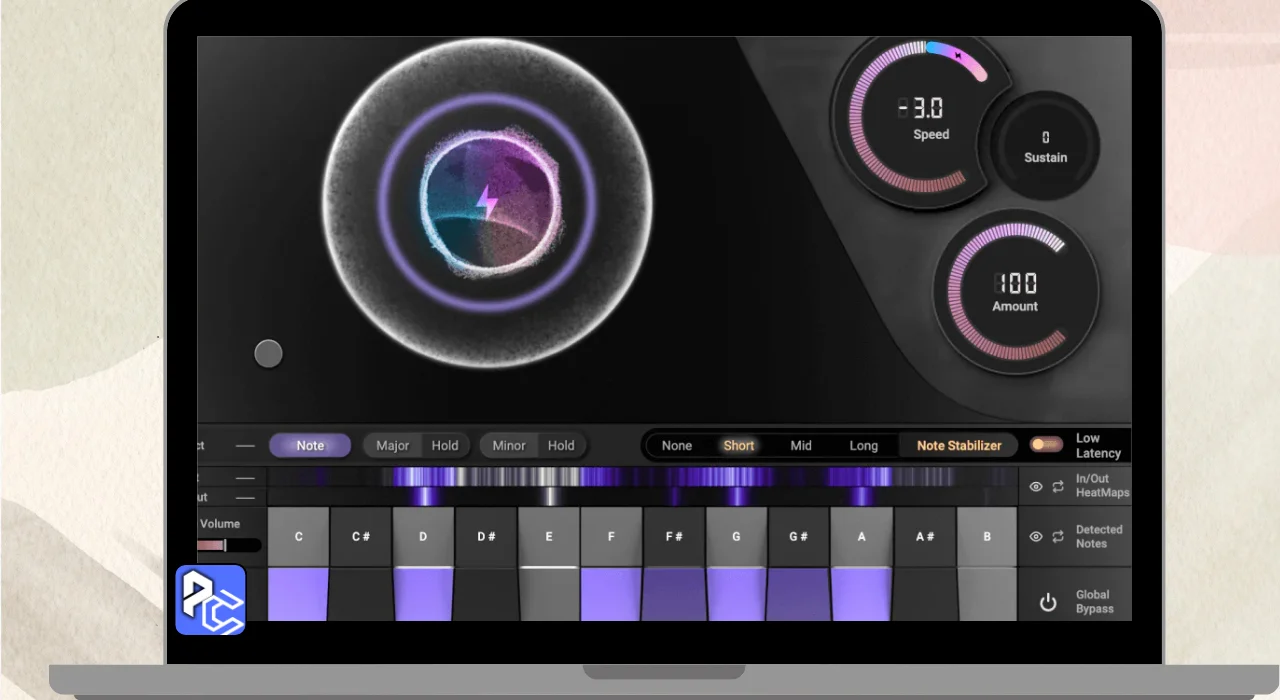Switch Note Stabilizer to Mid
The image size is (1280, 700).
tap(801, 446)
